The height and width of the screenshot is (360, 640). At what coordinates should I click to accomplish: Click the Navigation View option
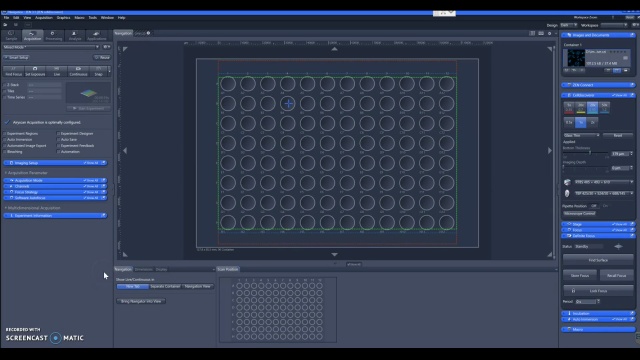click(x=198, y=287)
